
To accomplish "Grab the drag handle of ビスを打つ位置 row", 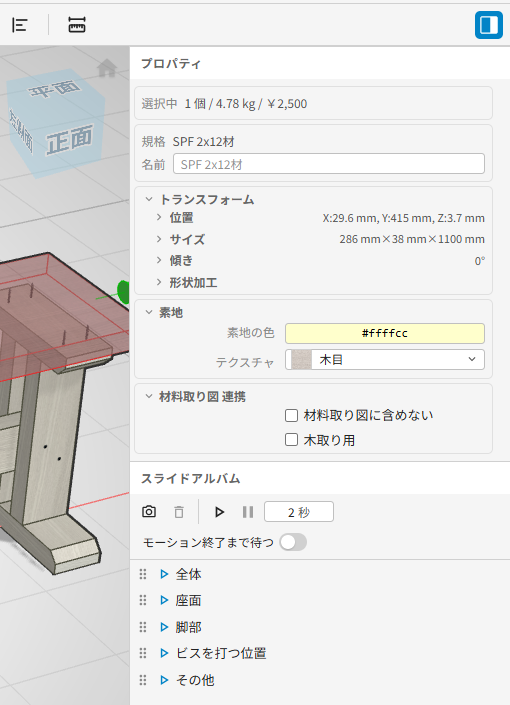I will 143,653.
